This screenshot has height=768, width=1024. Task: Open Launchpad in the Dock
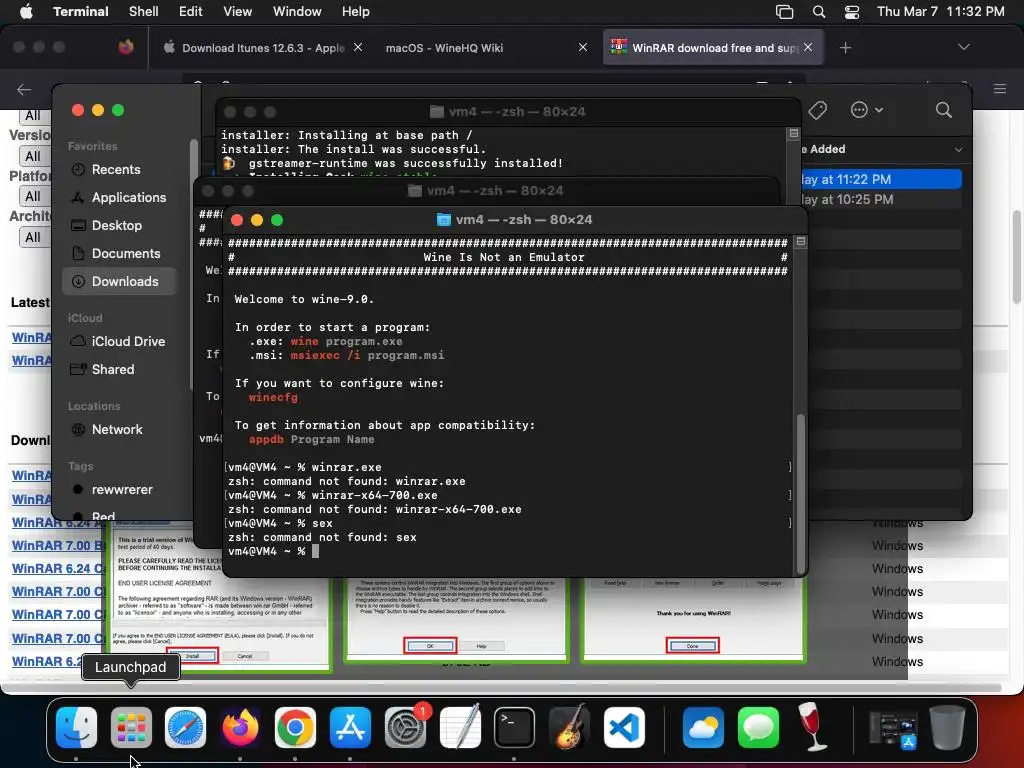tap(131, 727)
